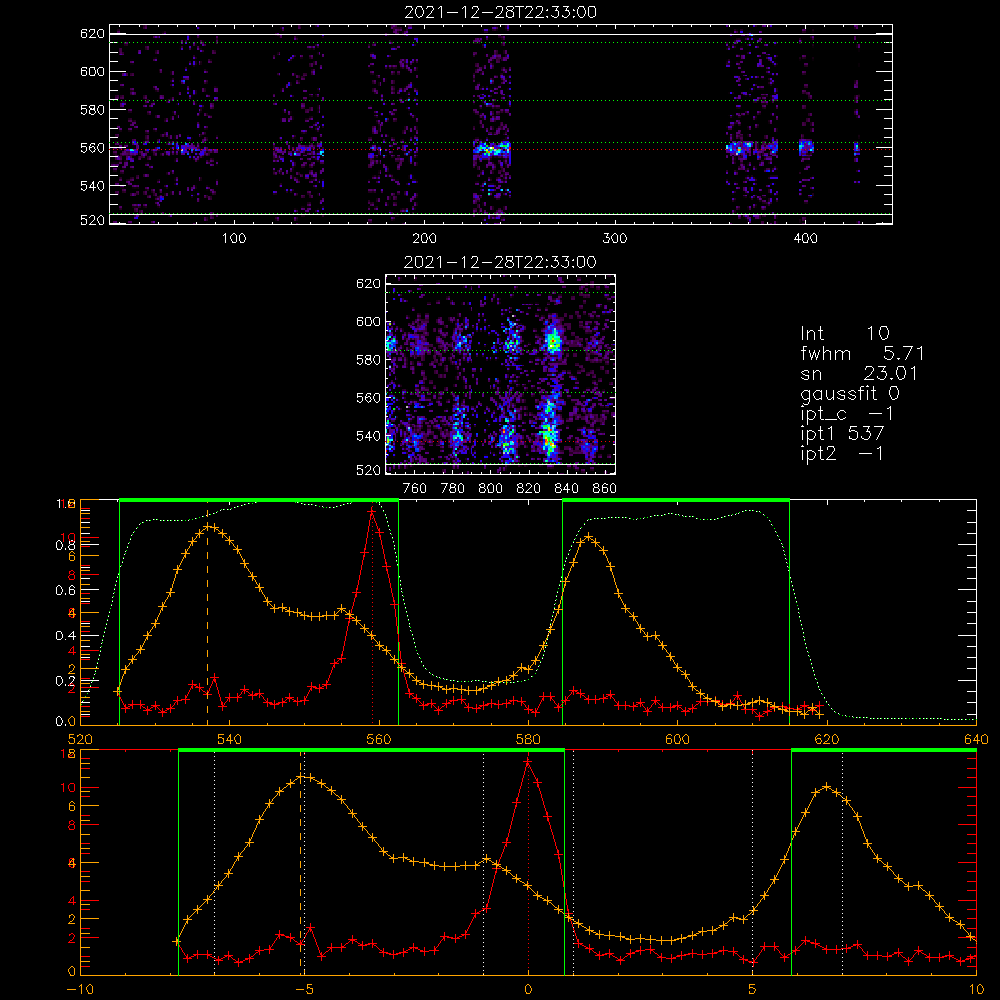Click the 580 label on the 520–640 horizontal axis

click(x=528, y=740)
